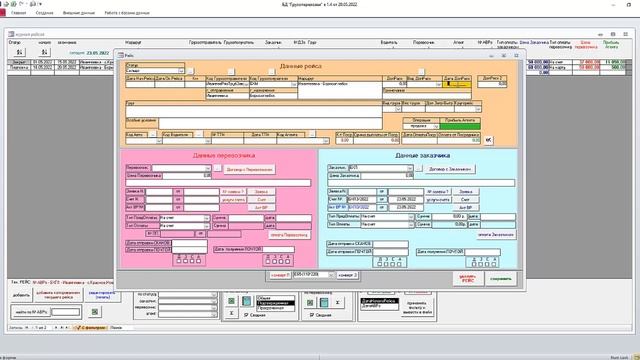Click the green Прибыль Агента field
This screenshot has height=360, width=640.
460,127
